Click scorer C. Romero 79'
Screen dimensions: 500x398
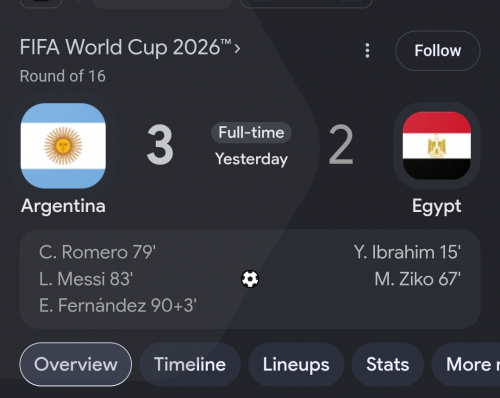point(97,252)
